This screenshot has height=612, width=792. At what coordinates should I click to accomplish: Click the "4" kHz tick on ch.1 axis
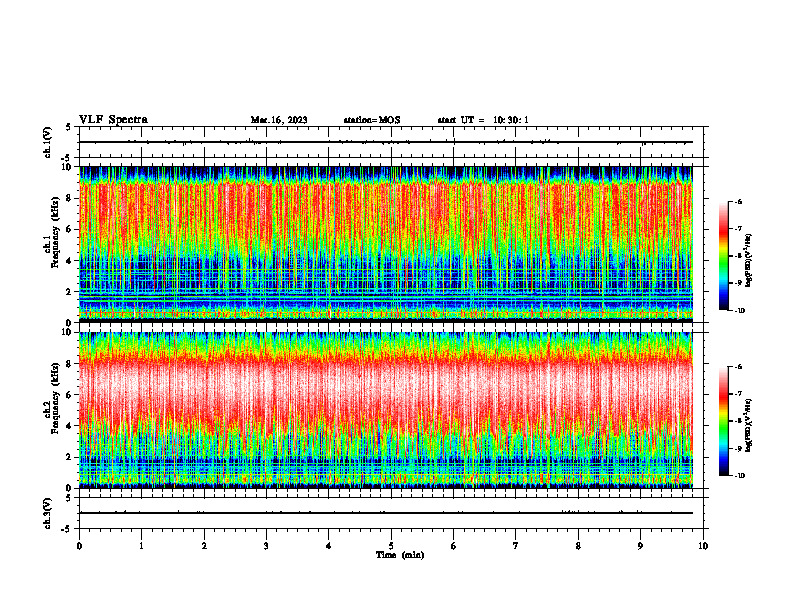pyautogui.click(x=70, y=261)
